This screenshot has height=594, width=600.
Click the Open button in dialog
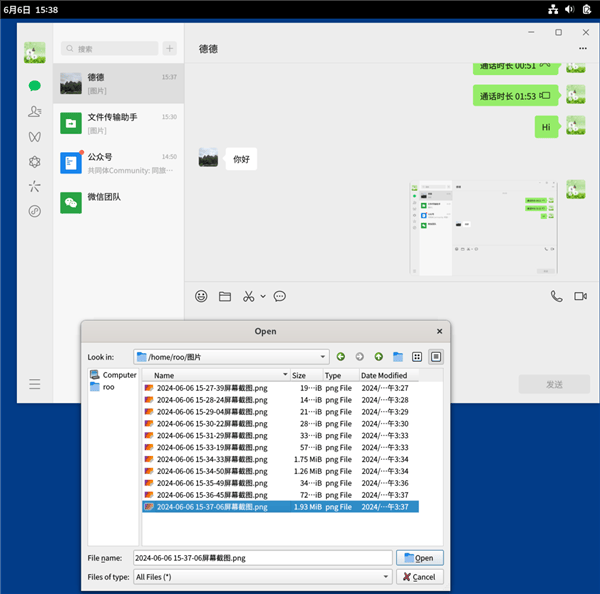click(x=420, y=558)
